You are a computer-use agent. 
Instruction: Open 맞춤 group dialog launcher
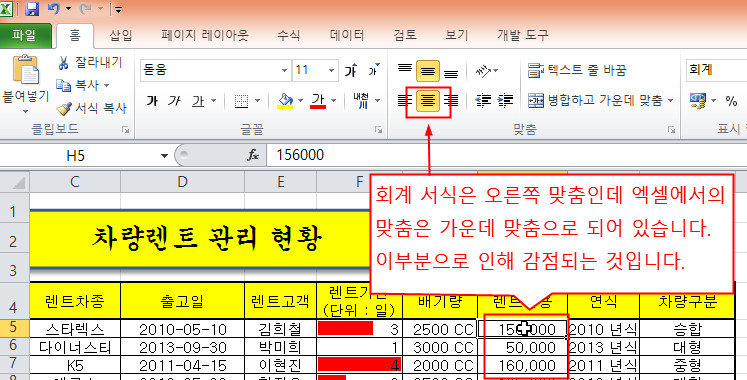[671, 130]
